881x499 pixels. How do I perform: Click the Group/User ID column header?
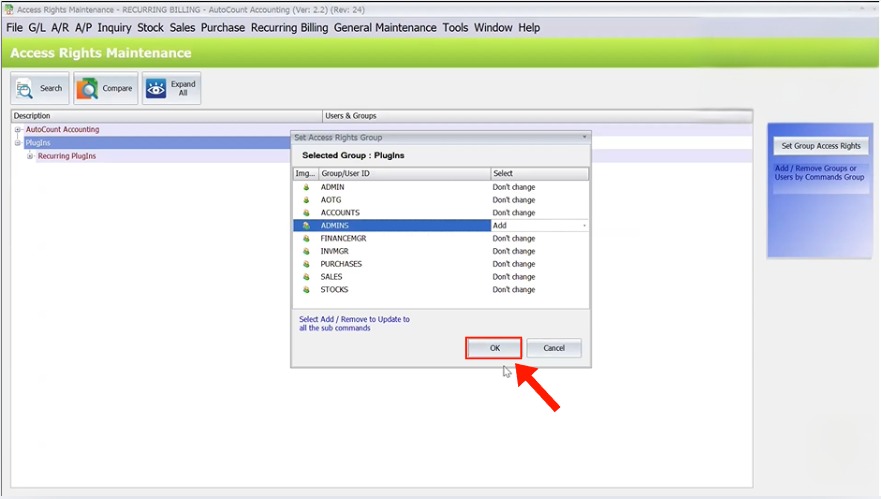coord(405,174)
